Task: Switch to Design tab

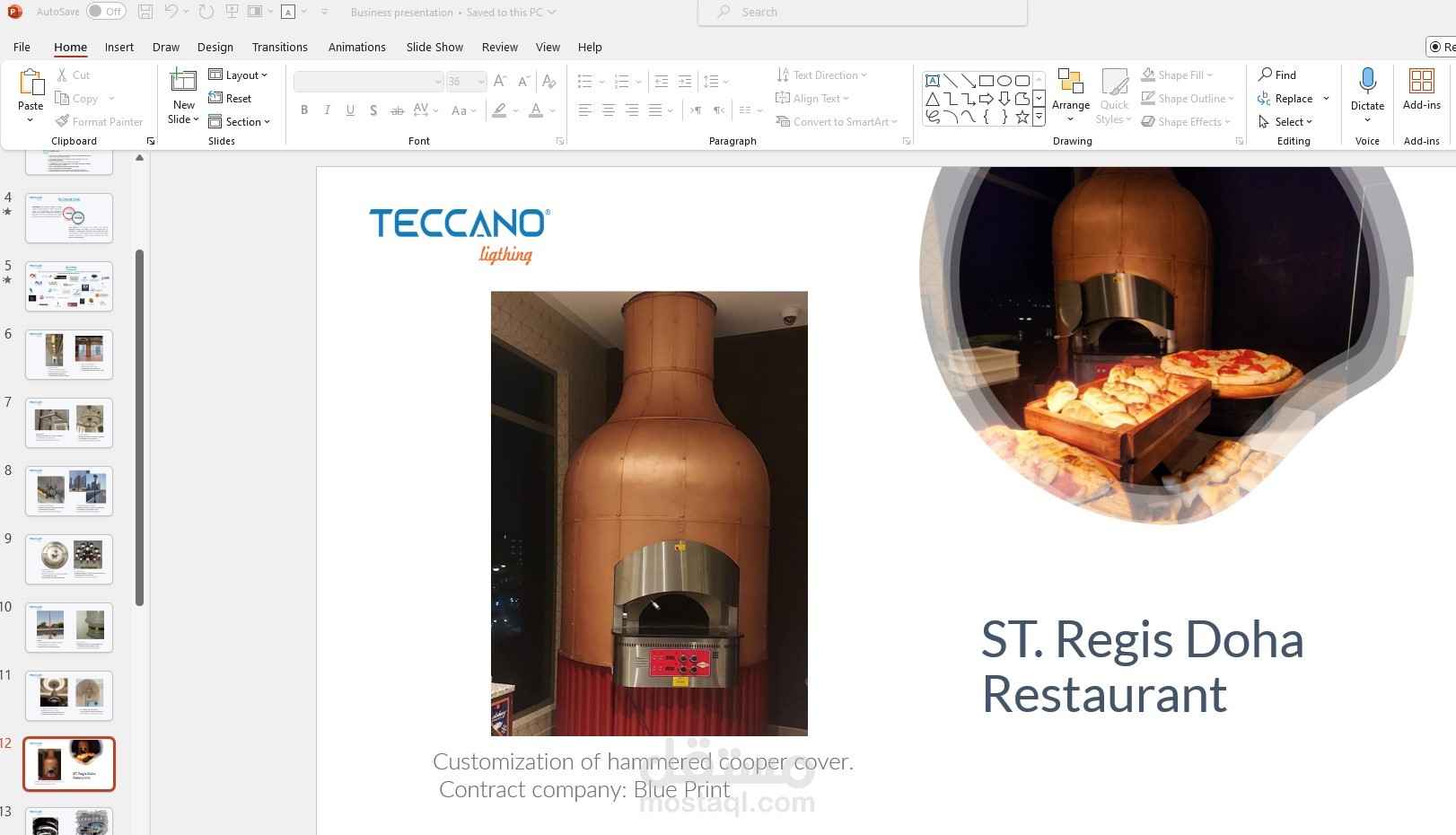Action: tap(215, 47)
